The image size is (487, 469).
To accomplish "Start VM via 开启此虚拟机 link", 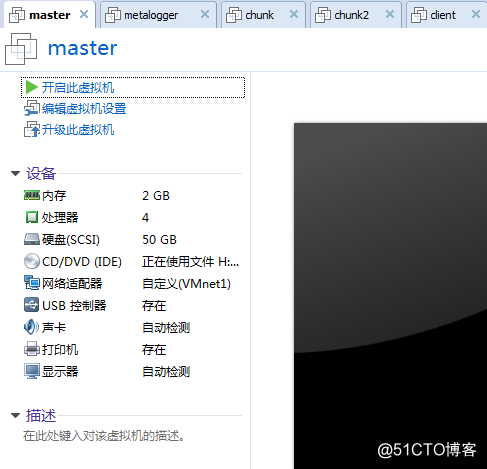I will 78,88.
